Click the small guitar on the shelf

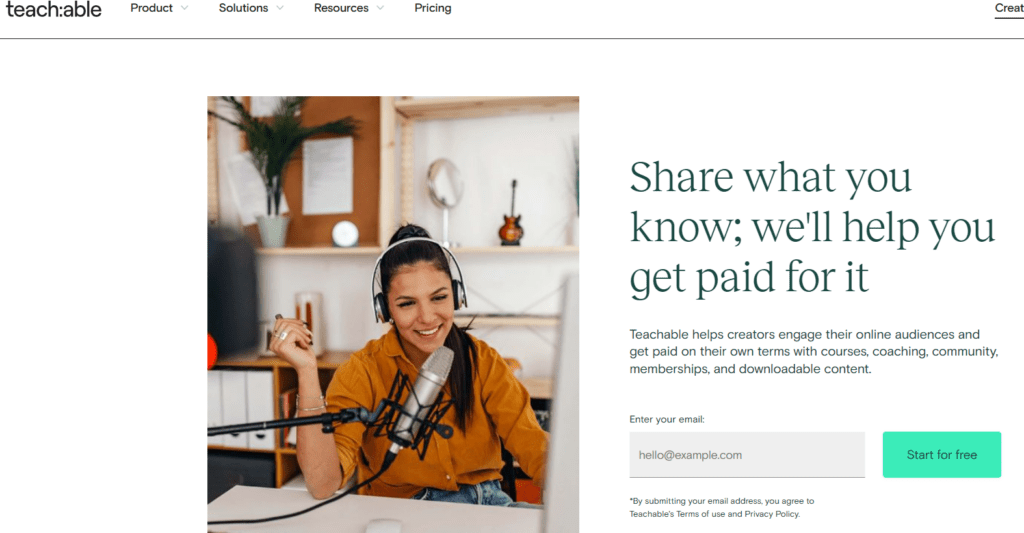tap(511, 214)
